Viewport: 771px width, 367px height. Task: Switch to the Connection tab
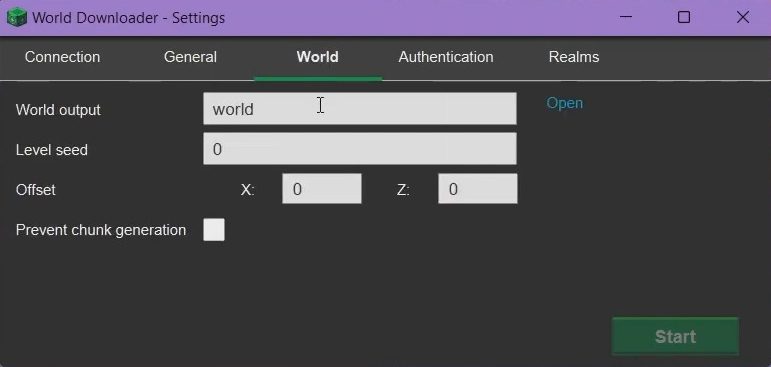click(62, 57)
